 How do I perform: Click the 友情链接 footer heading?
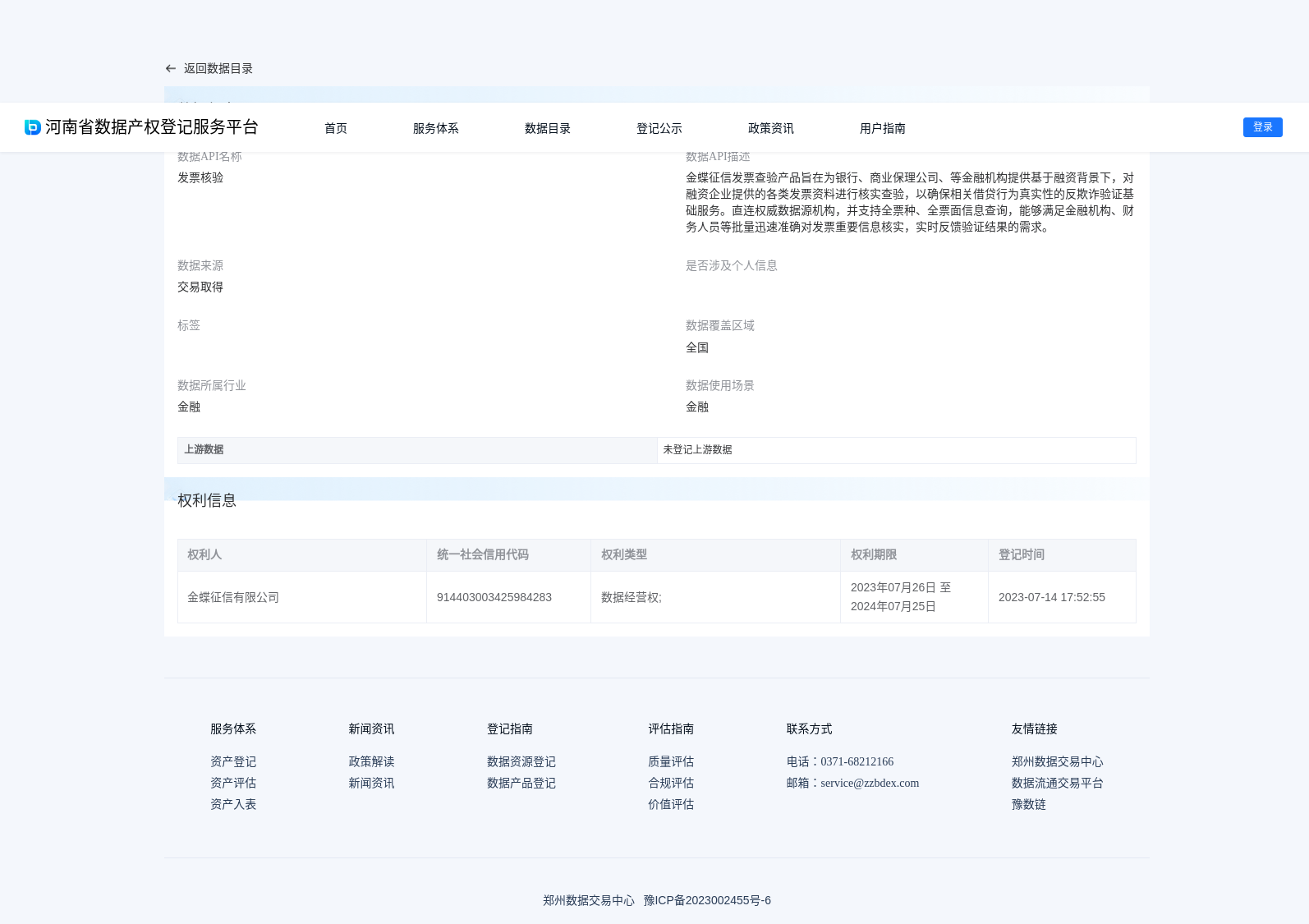pos(1035,729)
